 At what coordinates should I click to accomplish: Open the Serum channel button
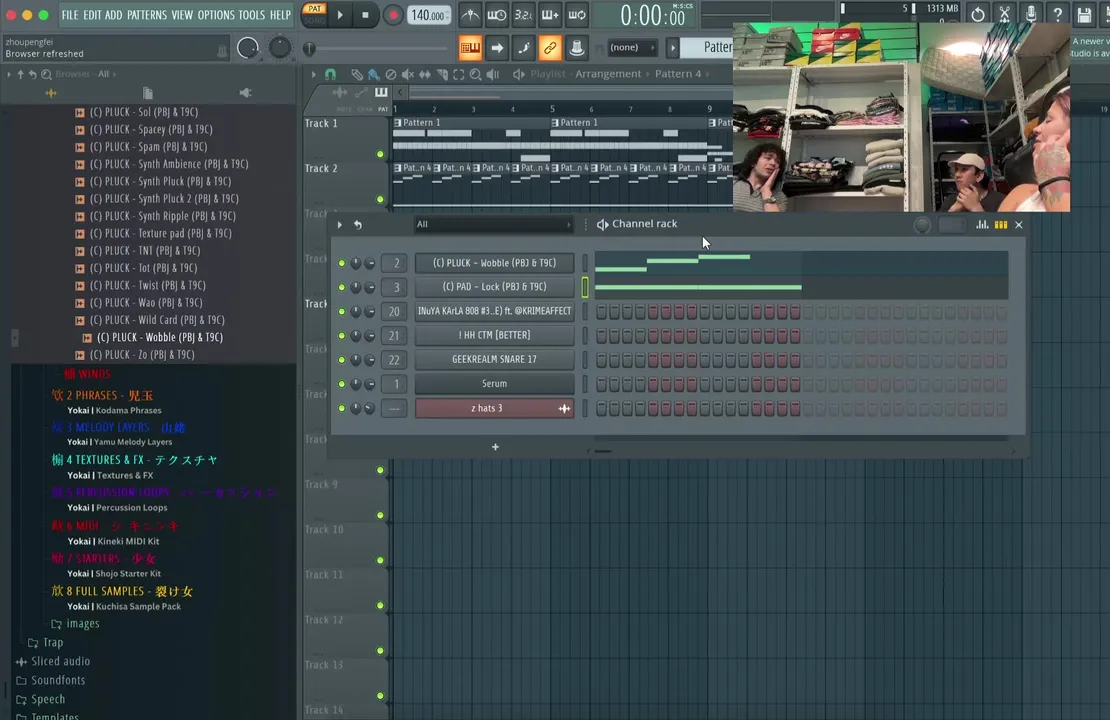[x=494, y=384]
